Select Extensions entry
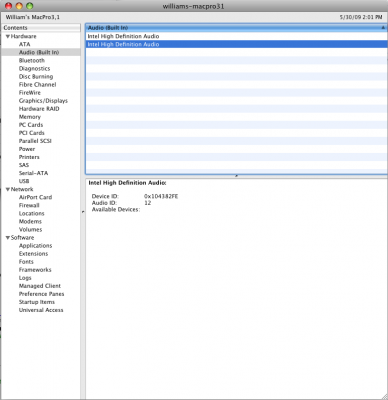 point(33,254)
